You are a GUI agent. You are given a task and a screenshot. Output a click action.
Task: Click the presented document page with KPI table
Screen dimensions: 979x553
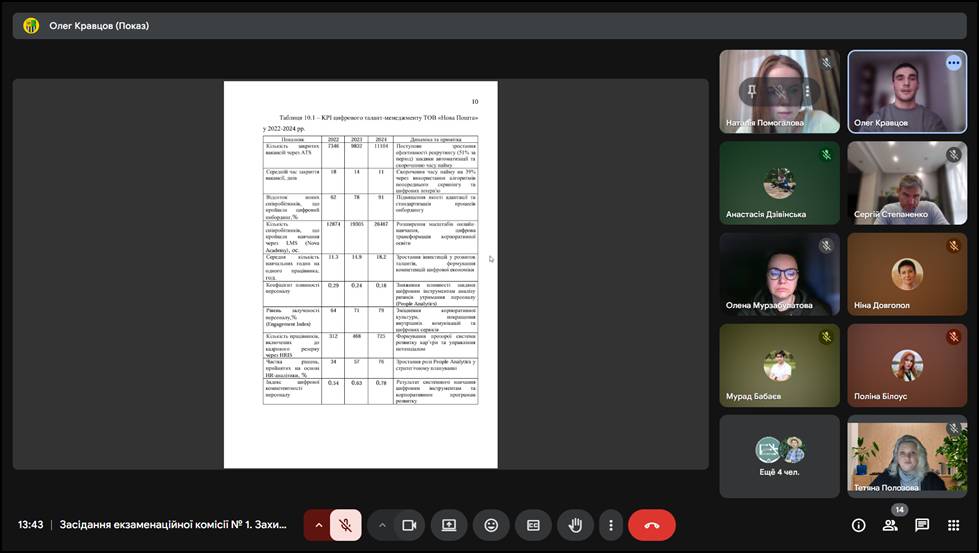[x=360, y=275]
